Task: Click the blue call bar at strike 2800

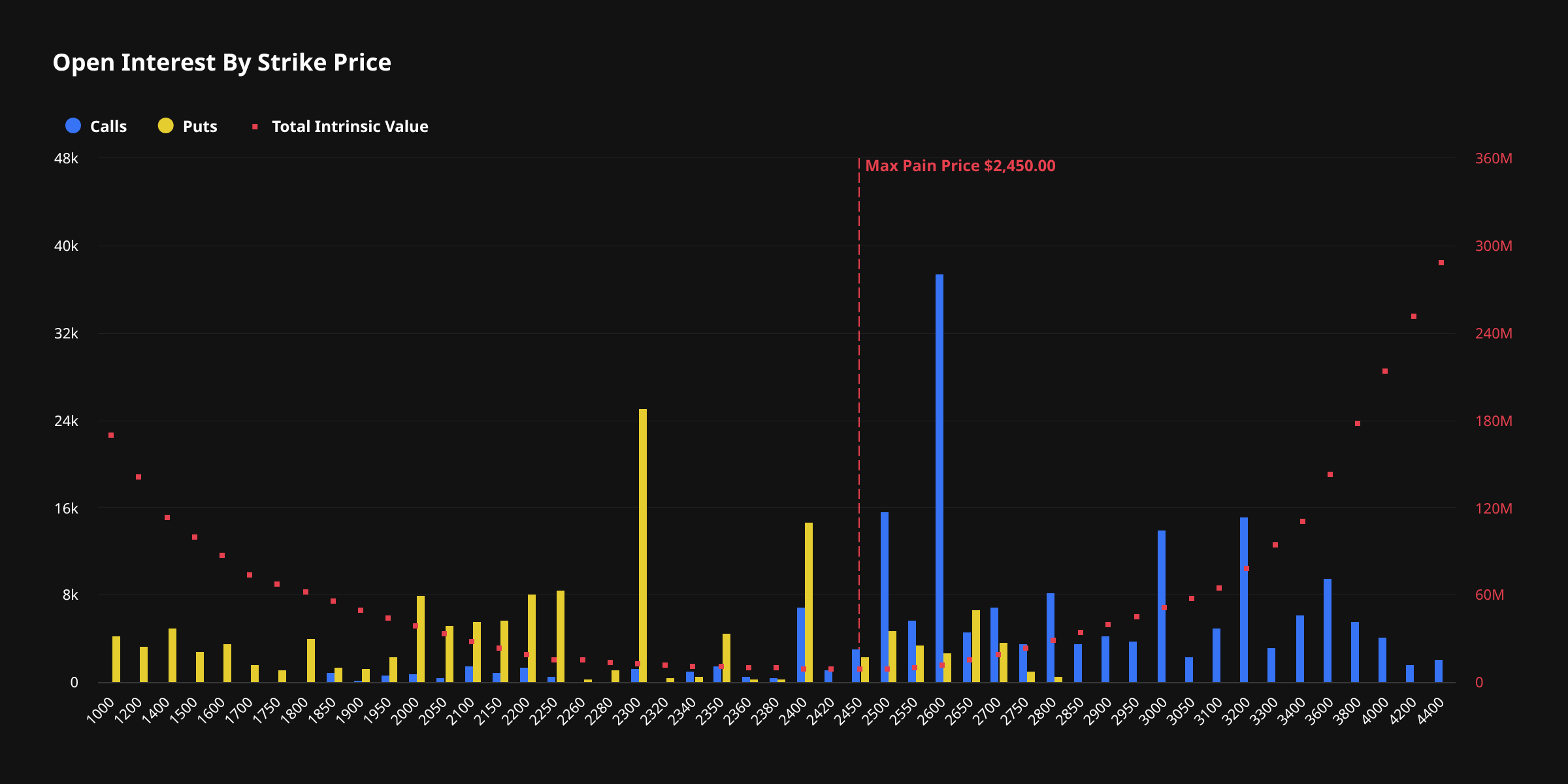Action: pos(1051,638)
